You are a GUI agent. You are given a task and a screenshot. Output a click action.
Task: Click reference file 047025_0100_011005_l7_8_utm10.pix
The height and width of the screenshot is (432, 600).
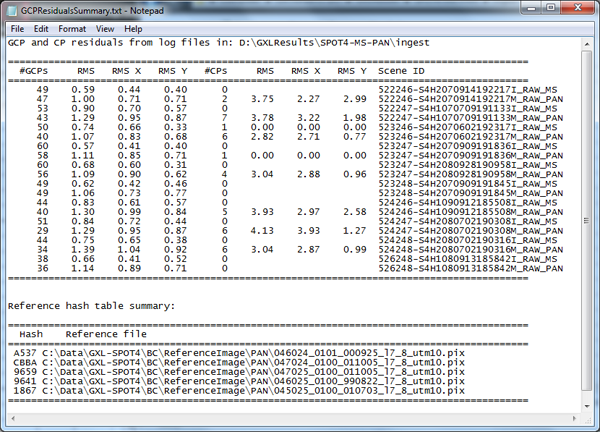369,372
